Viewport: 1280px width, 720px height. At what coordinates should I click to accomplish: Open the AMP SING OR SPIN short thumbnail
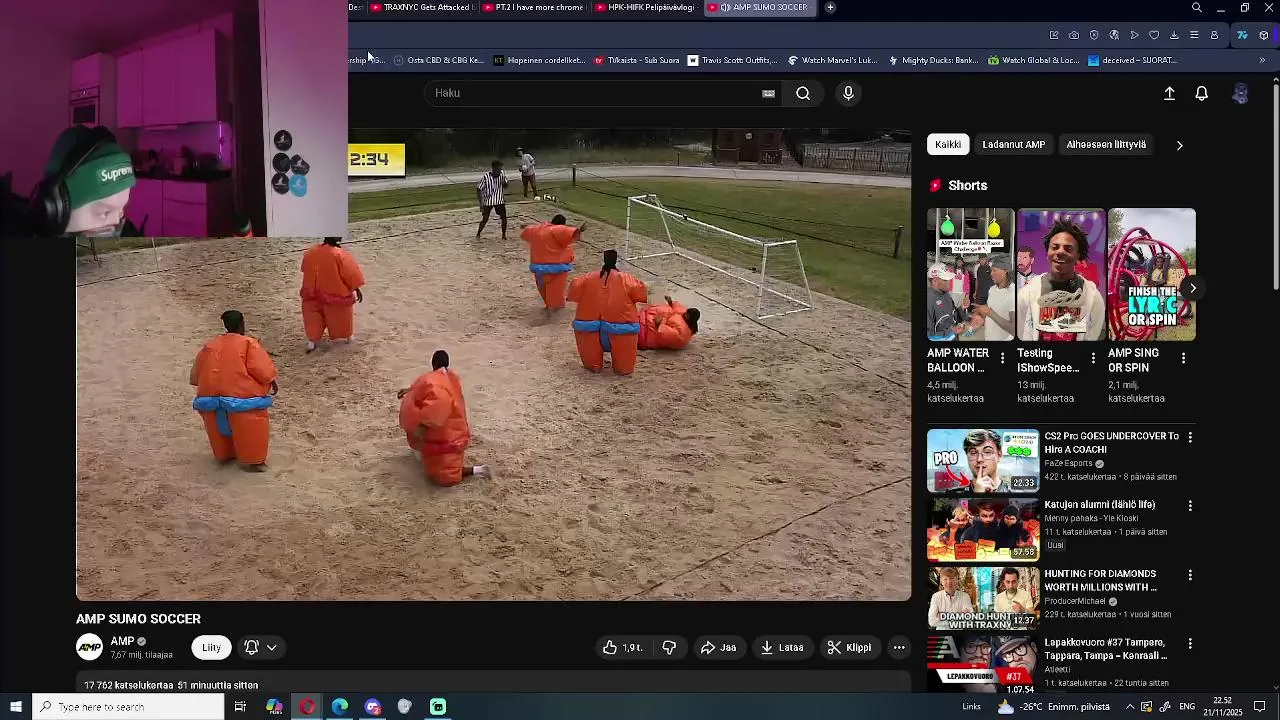click(1152, 275)
